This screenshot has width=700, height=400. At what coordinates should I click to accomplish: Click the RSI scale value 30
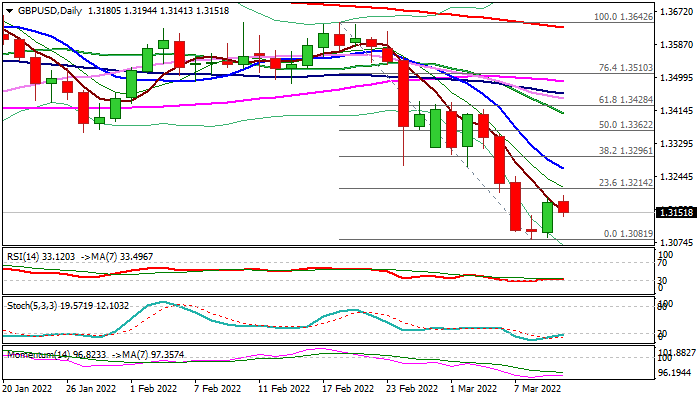(662, 281)
